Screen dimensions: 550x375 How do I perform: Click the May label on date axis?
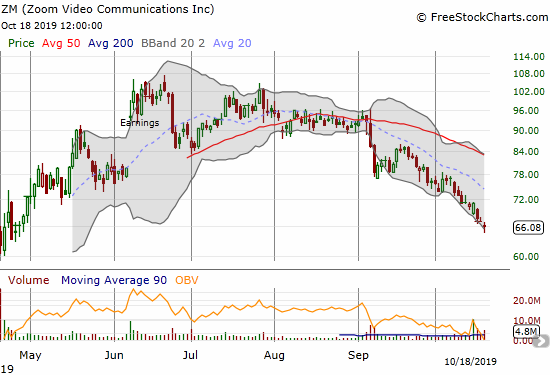pos(30,355)
